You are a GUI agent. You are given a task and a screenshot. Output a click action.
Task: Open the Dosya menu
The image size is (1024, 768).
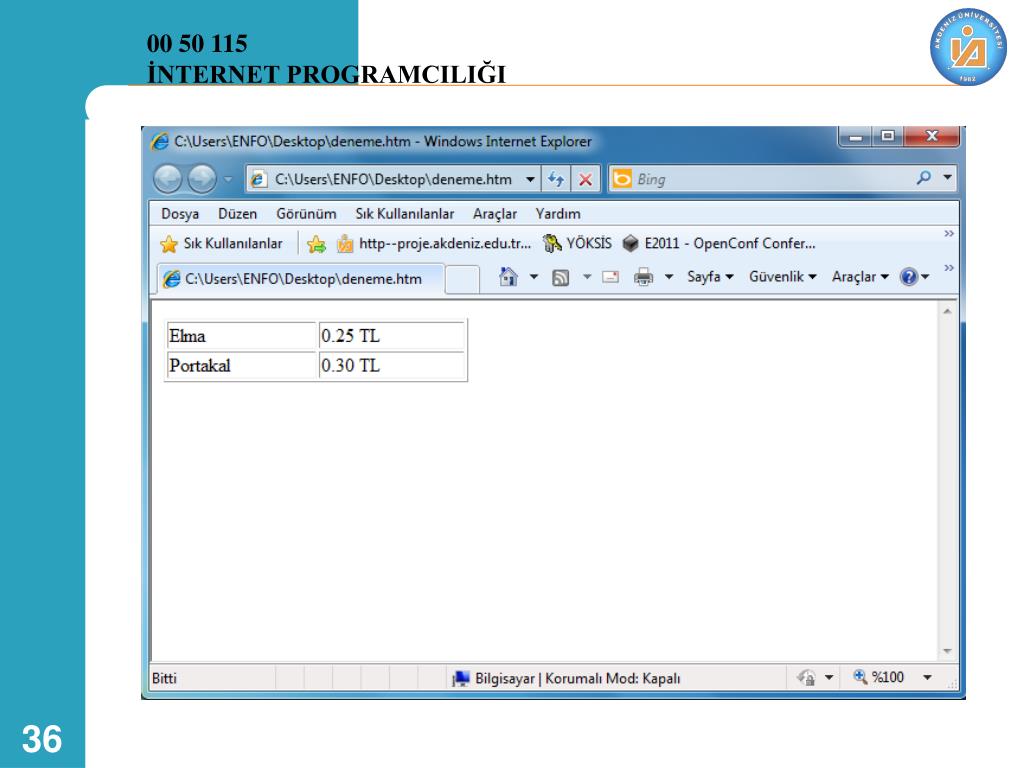coord(180,214)
